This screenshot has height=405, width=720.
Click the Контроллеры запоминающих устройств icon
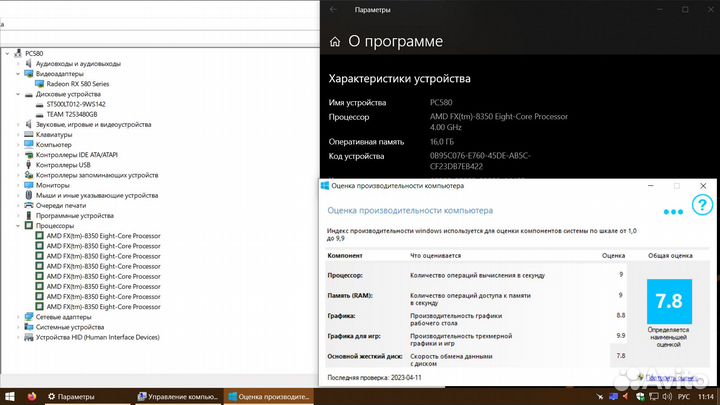28,175
